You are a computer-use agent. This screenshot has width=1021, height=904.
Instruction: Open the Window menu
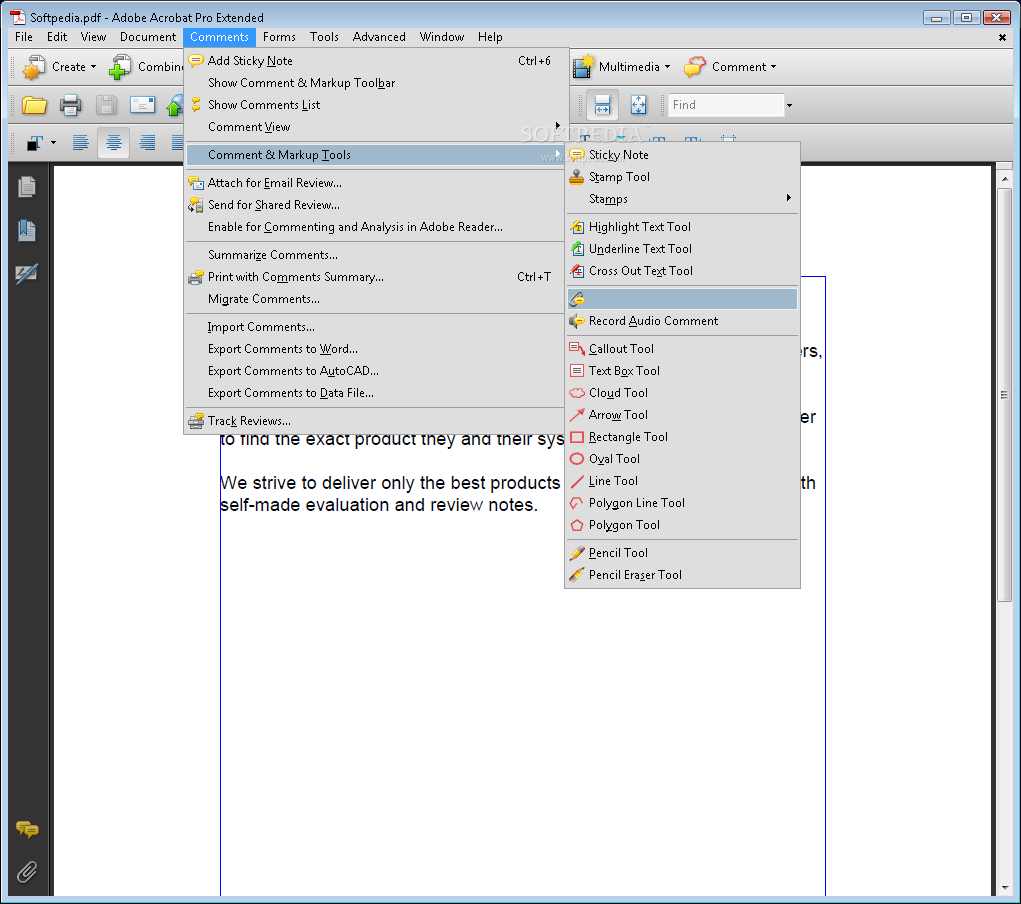(x=441, y=37)
